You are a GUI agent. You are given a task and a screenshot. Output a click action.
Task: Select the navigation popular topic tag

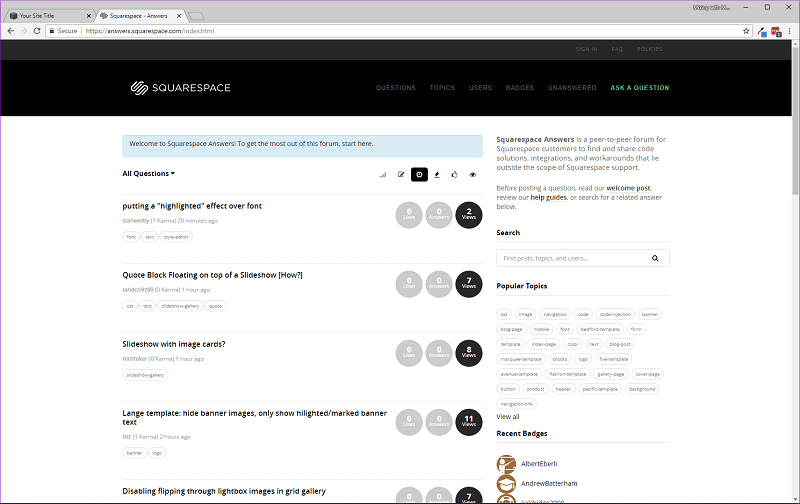coord(555,314)
